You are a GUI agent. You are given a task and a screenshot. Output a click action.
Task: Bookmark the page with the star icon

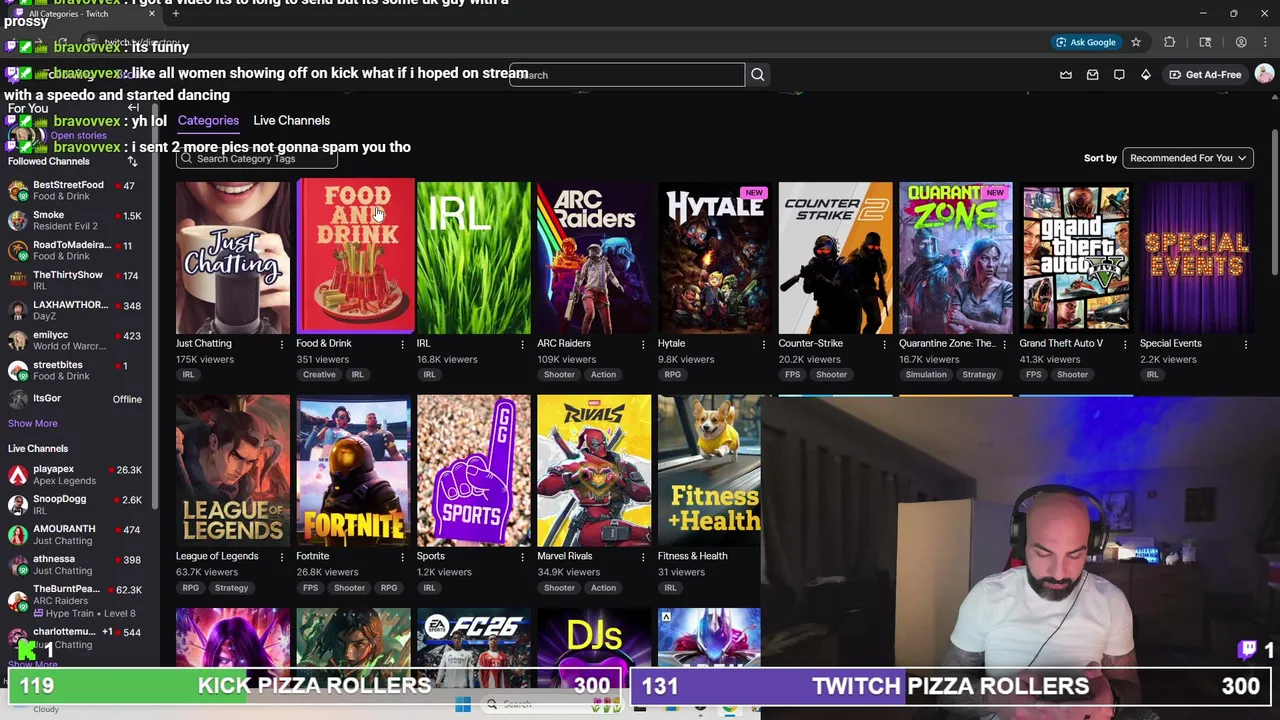click(x=1136, y=42)
